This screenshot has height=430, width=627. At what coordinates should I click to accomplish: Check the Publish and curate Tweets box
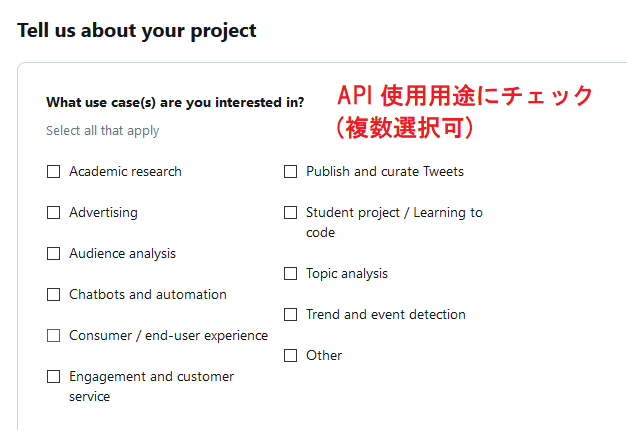291,172
